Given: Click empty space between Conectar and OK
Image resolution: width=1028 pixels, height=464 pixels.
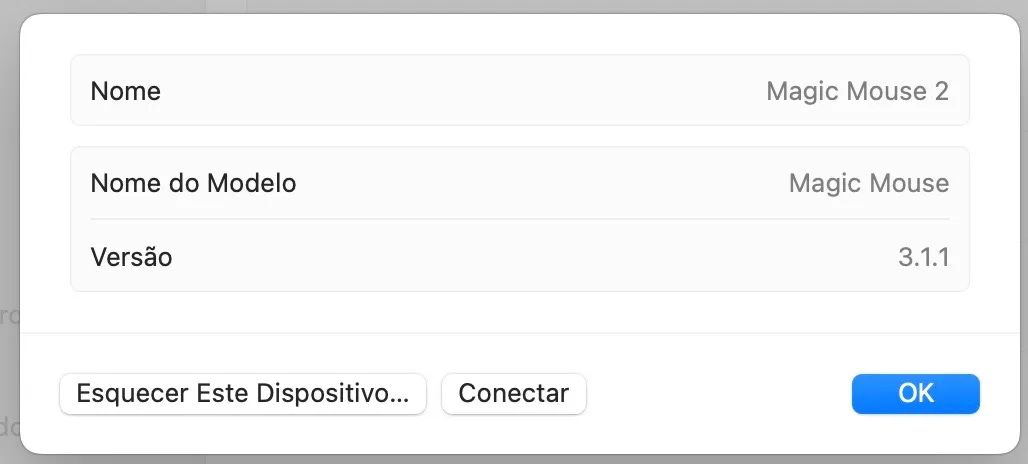Looking at the screenshot, I should 719,394.
